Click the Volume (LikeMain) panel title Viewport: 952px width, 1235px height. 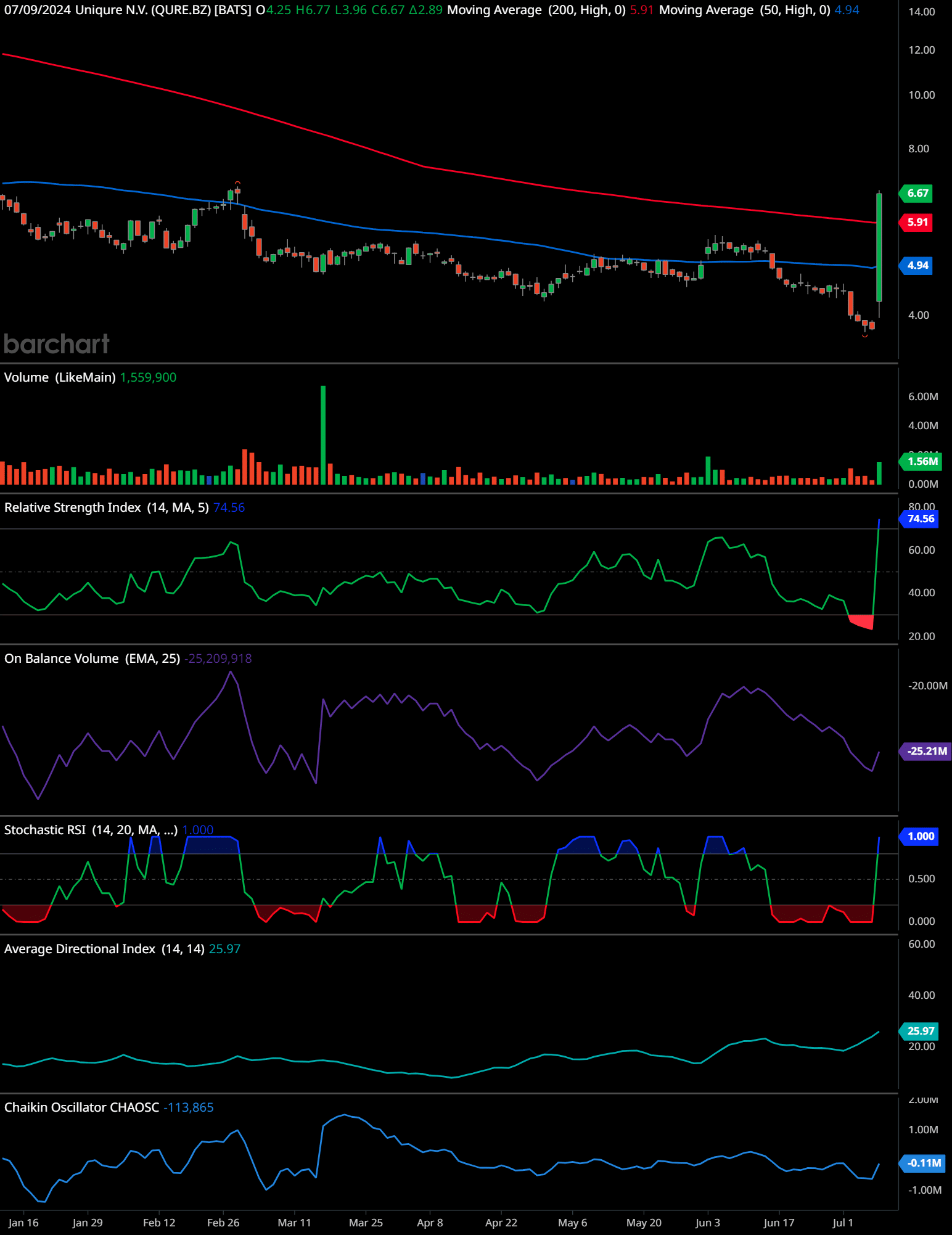60,377
